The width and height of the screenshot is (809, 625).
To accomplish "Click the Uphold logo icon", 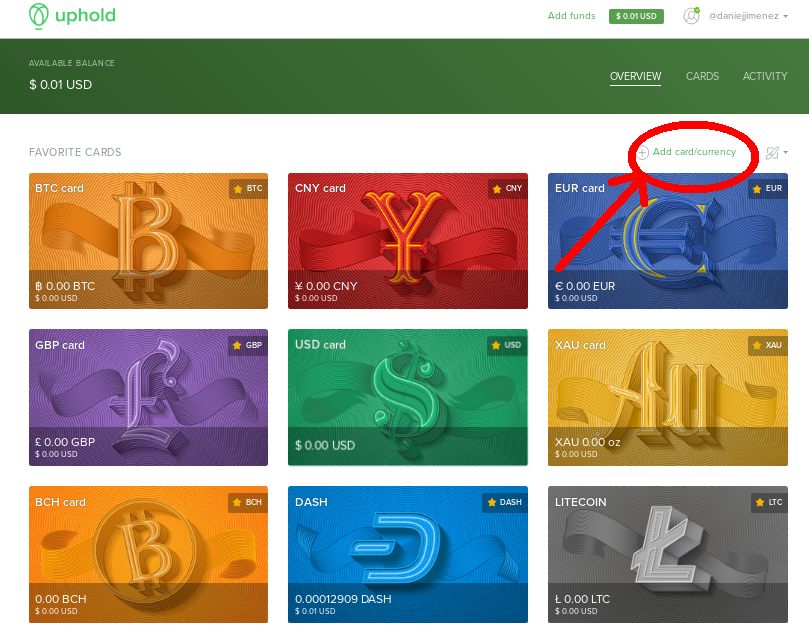I will (38, 15).
